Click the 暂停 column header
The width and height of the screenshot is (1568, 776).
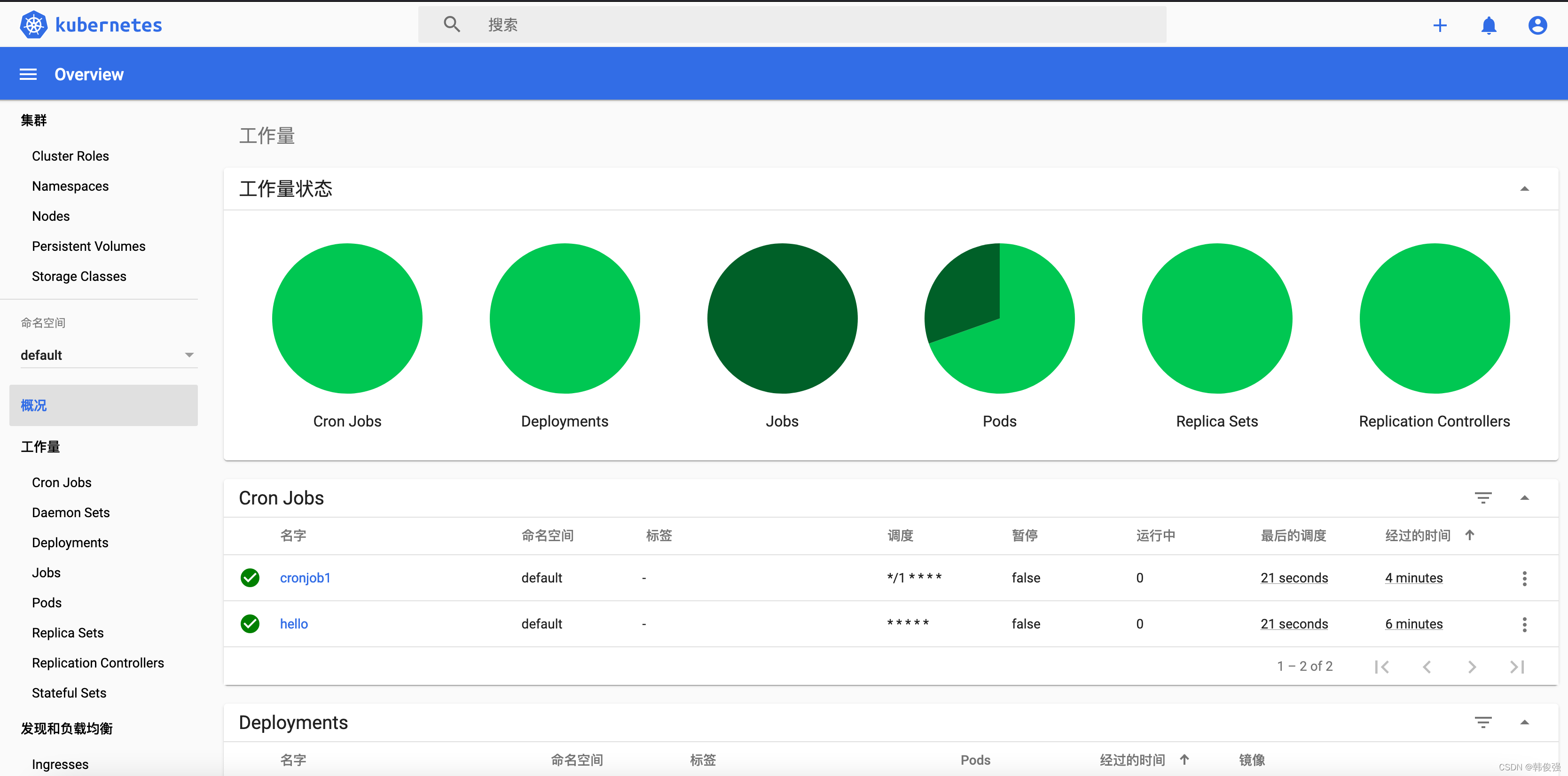[x=1025, y=536]
